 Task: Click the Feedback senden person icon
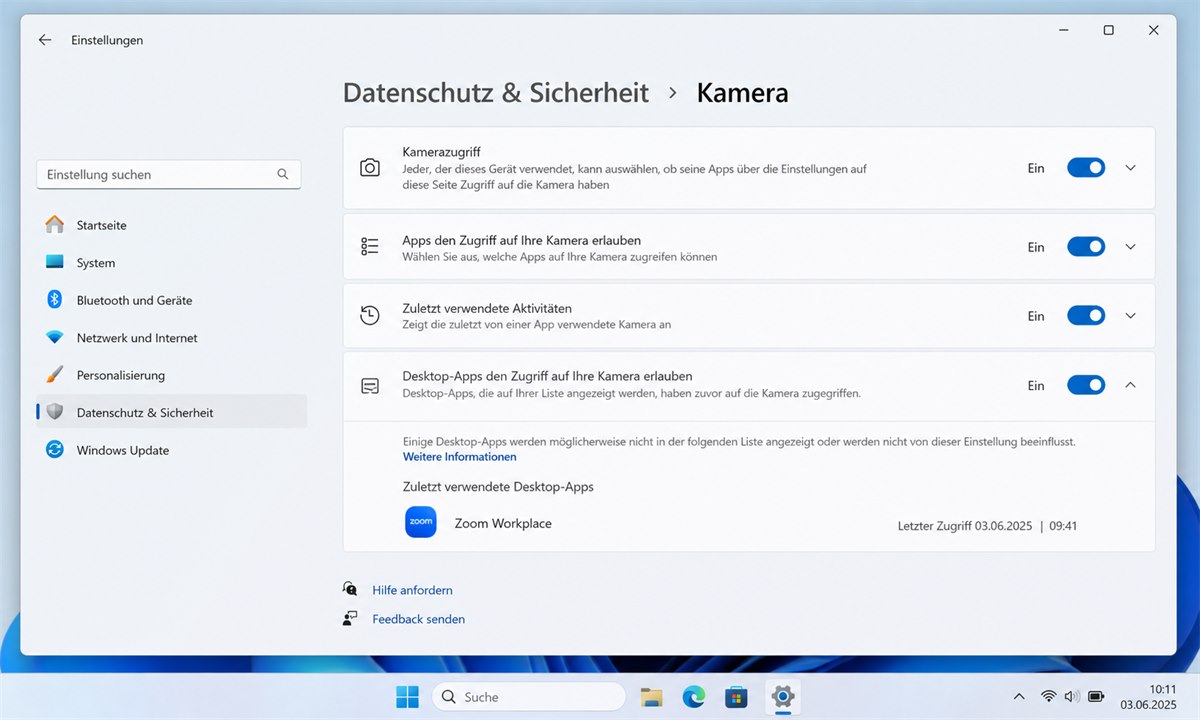click(x=350, y=619)
